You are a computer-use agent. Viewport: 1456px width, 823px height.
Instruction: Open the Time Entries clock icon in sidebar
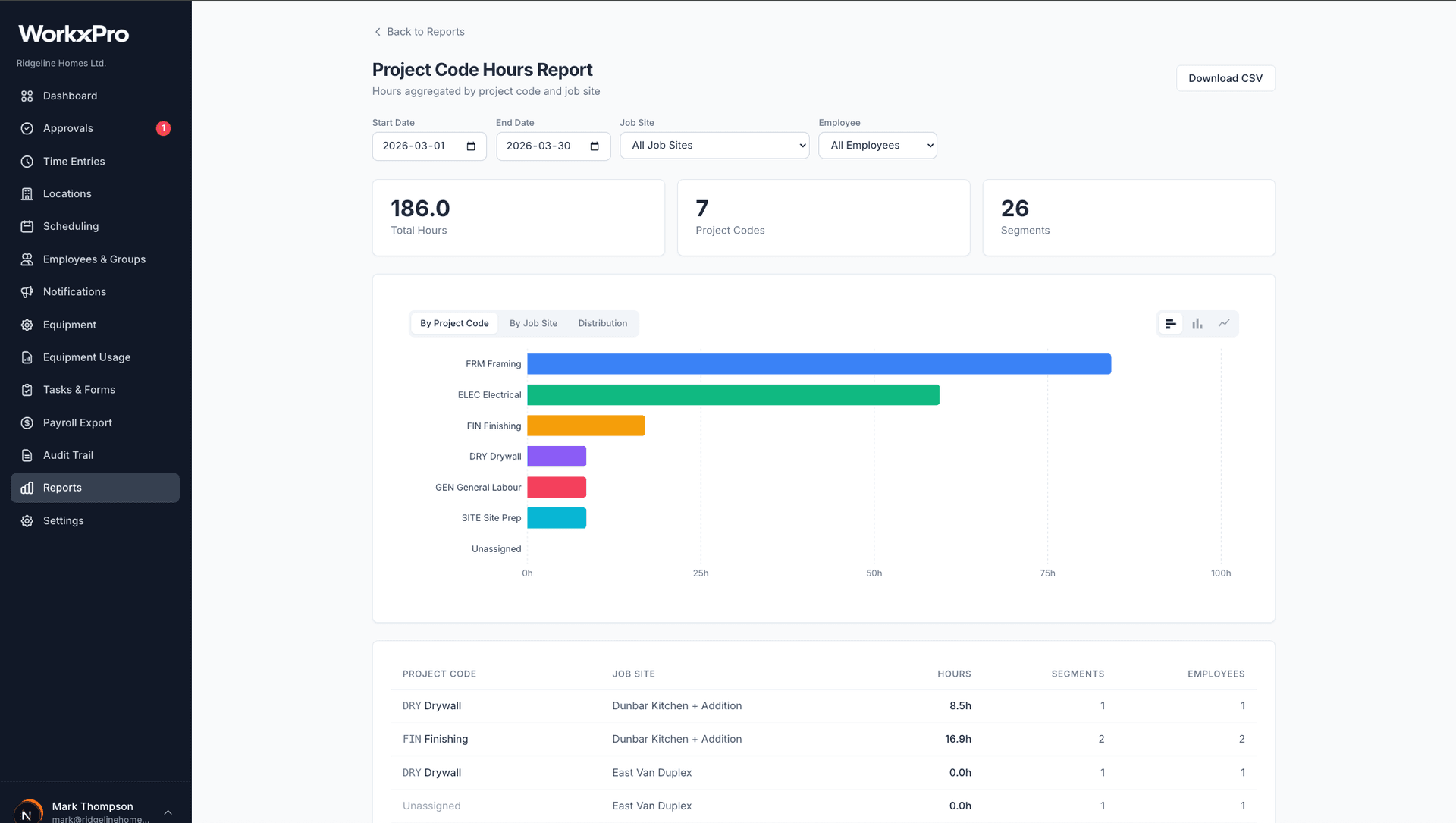(x=27, y=161)
